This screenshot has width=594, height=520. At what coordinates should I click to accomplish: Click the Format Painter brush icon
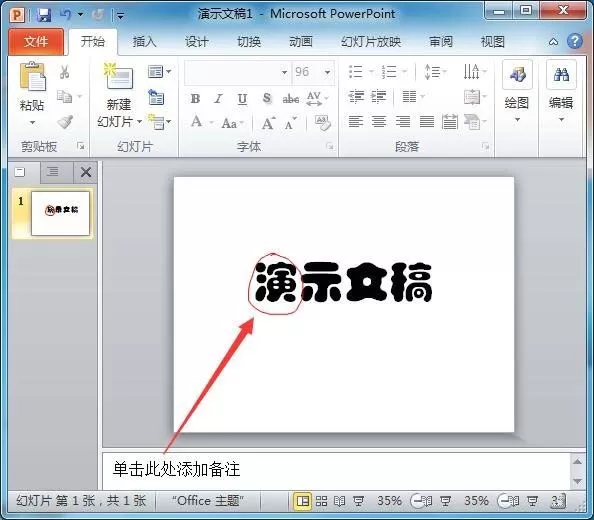[x=65, y=122]
